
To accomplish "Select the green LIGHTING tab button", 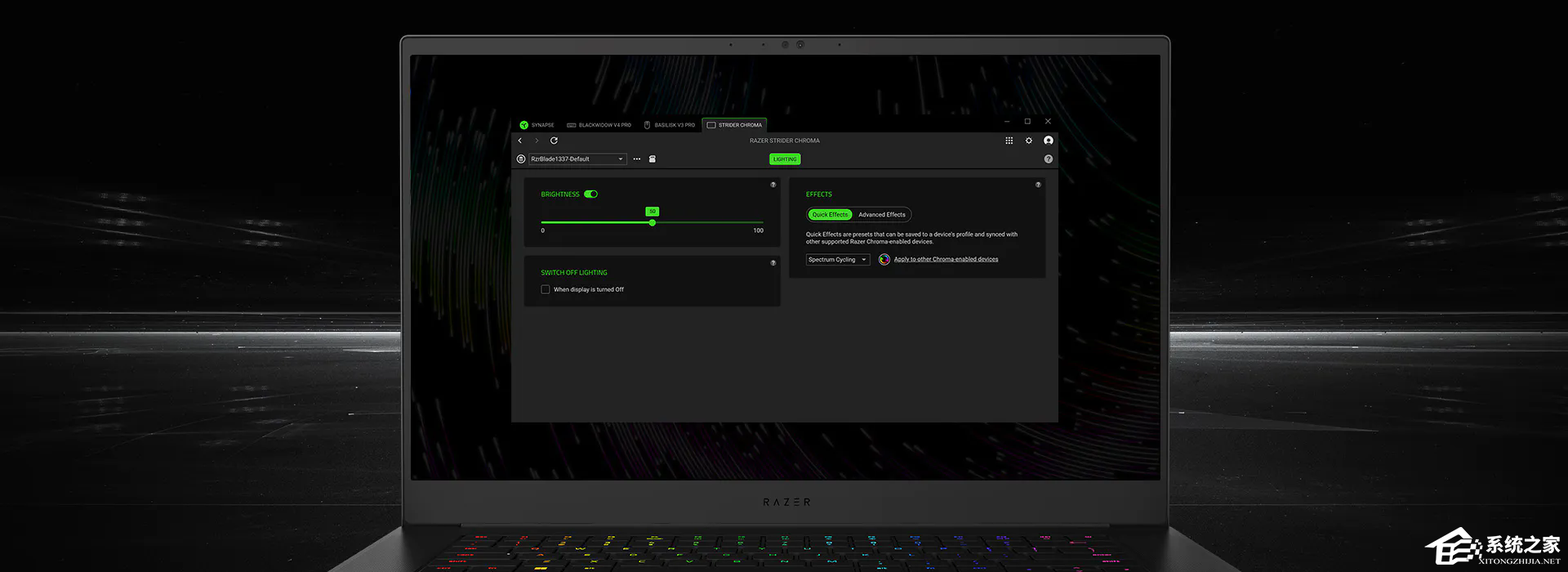I will coord(785,159).
